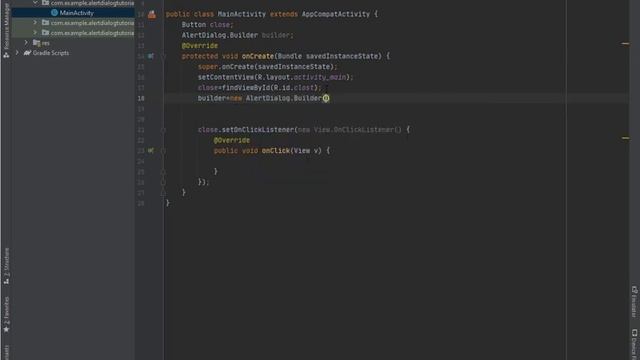Image resolution: width=640 pixels, height=360 pixels.
Task: Collapse the onCreate method fold marker
Action: pyautogui.click(x=163, y=56)
